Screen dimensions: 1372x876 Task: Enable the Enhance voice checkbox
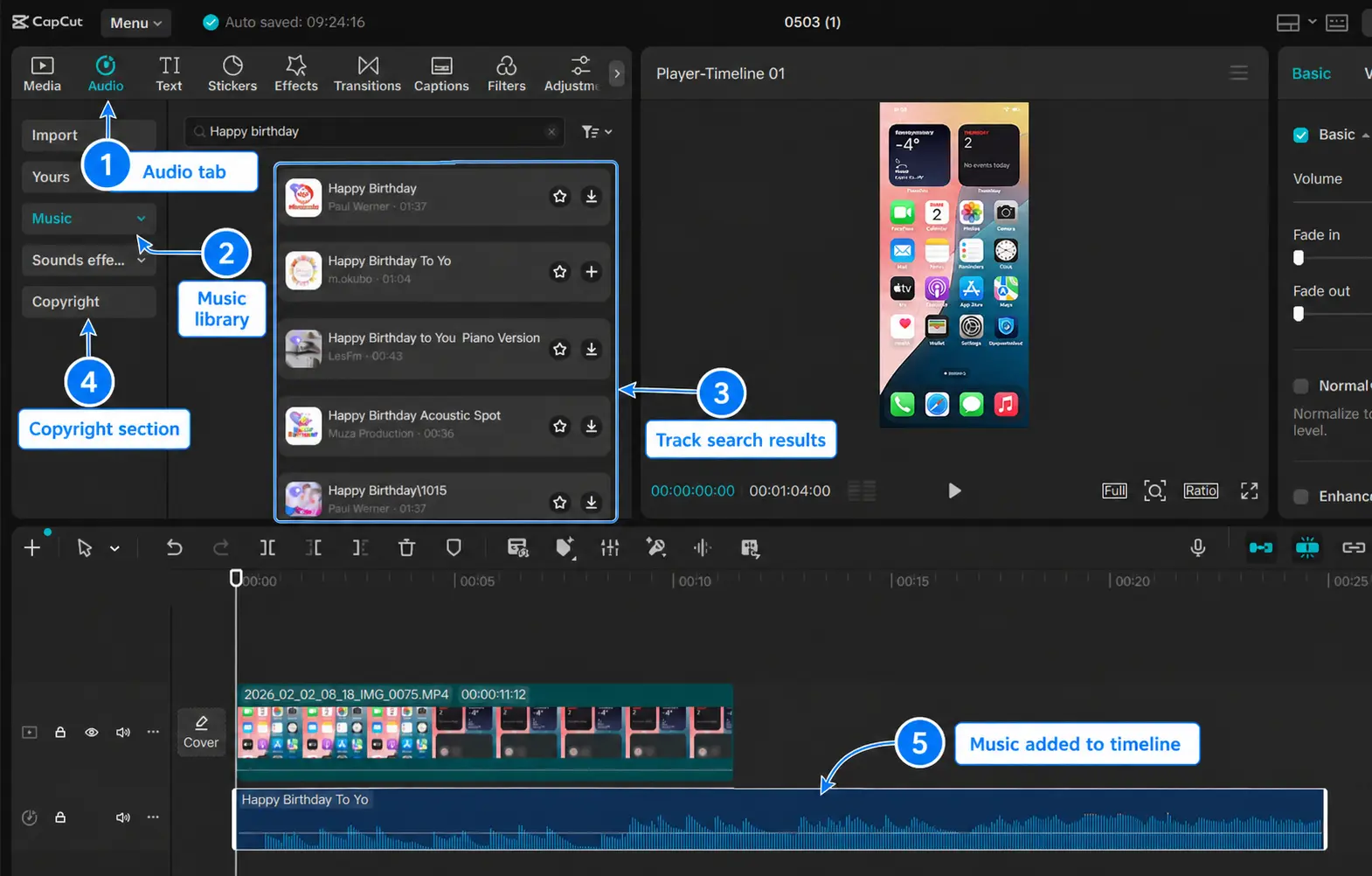pos(1301,497)
